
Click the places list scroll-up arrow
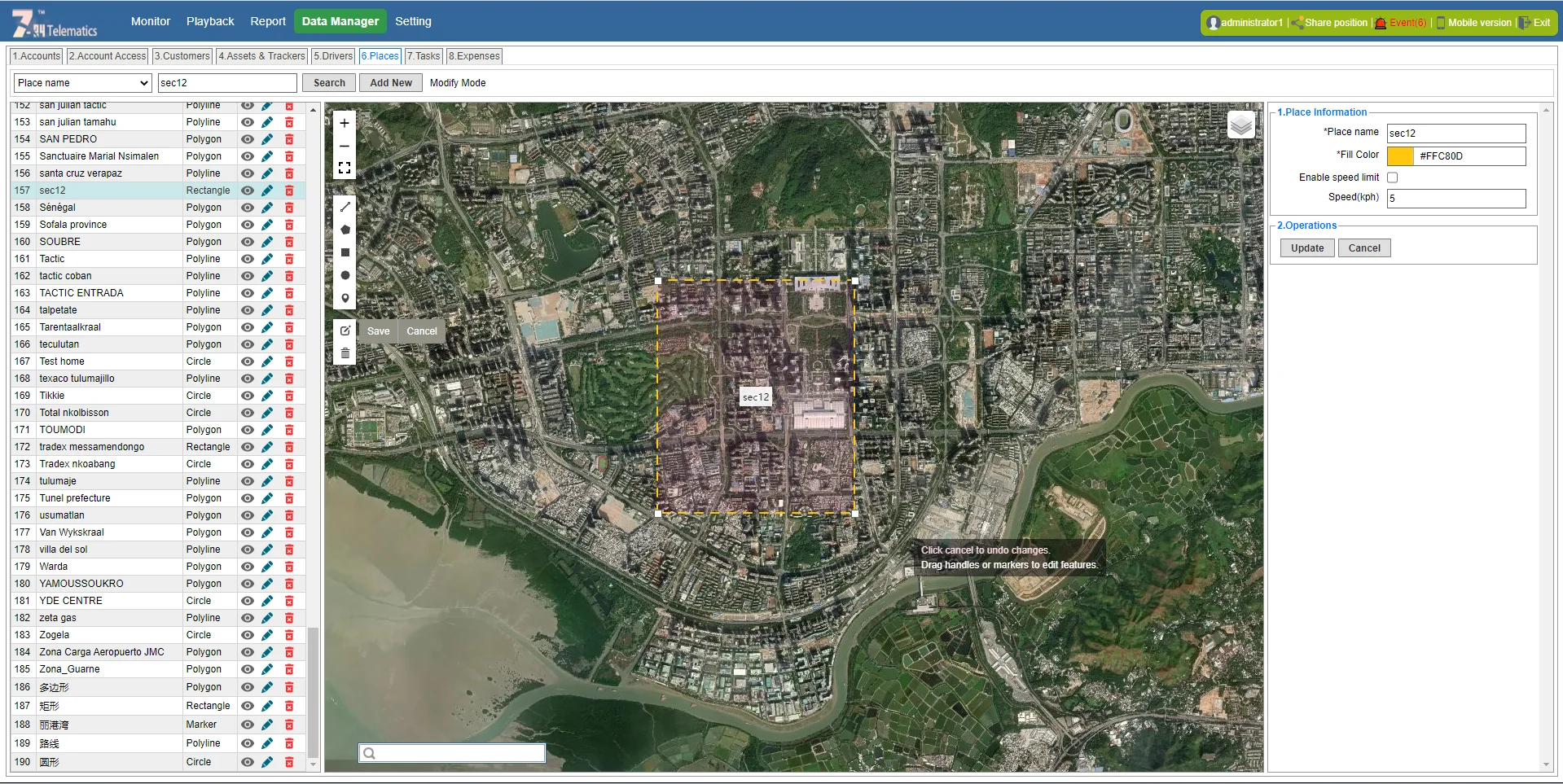(314, 108)
